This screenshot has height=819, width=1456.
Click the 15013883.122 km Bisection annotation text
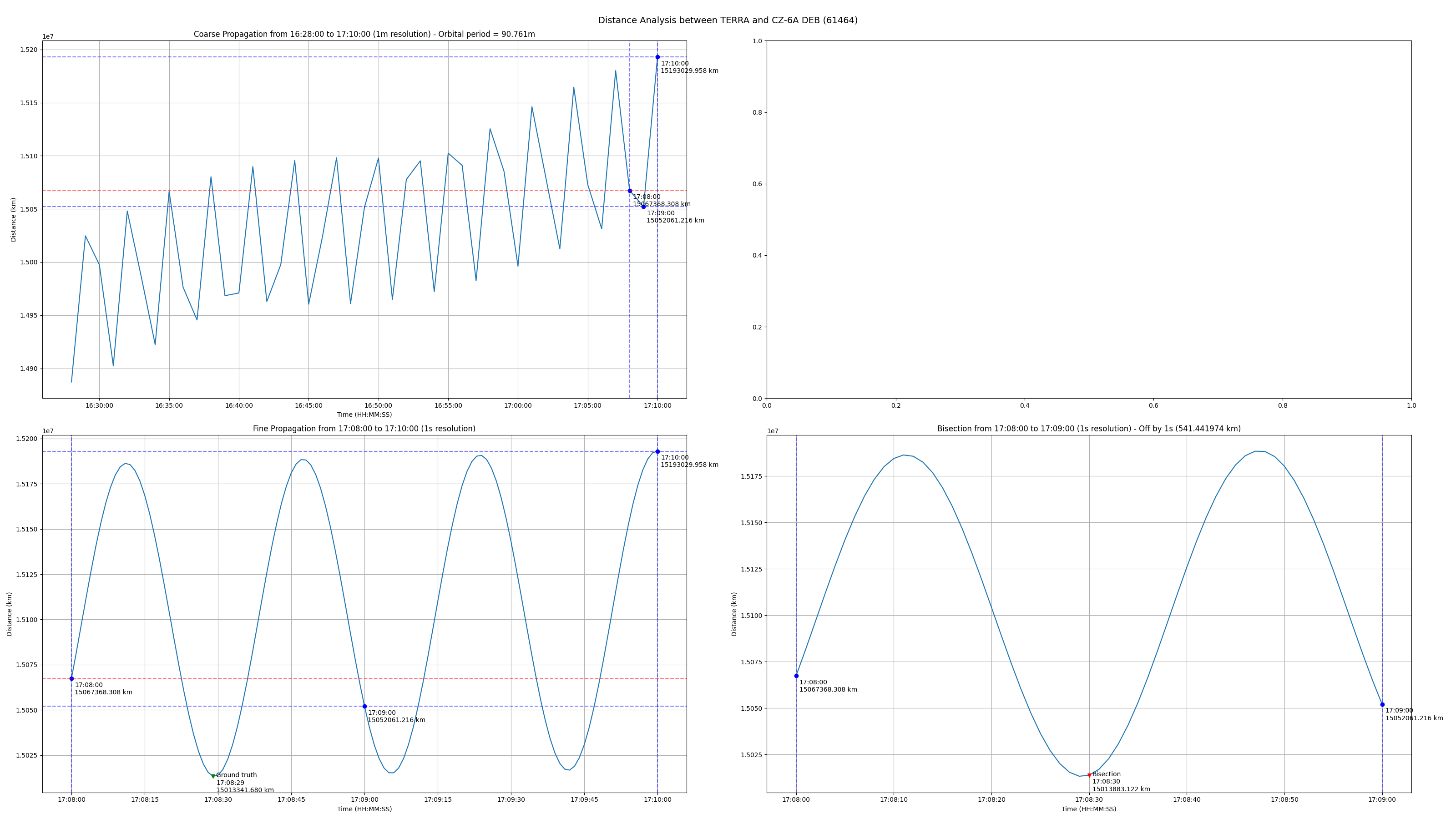1121,789
